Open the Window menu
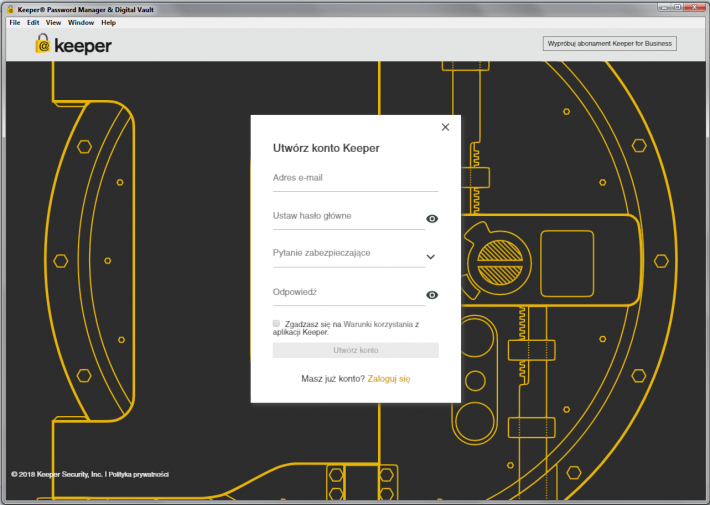The image size is (710, 505). (81, 23)
